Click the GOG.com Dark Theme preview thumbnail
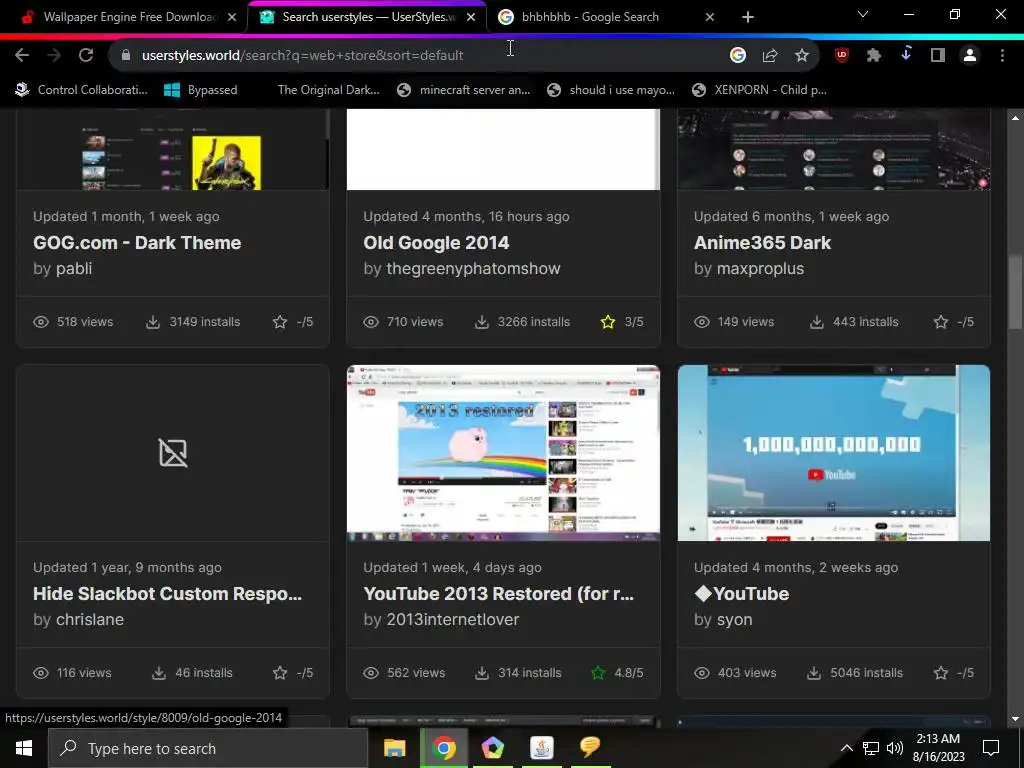 point(172,150)
